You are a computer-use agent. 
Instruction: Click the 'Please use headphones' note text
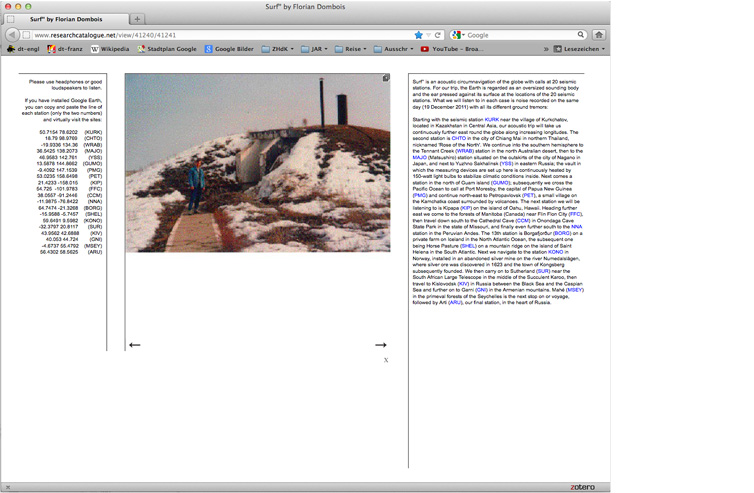[x=65, y=85]
